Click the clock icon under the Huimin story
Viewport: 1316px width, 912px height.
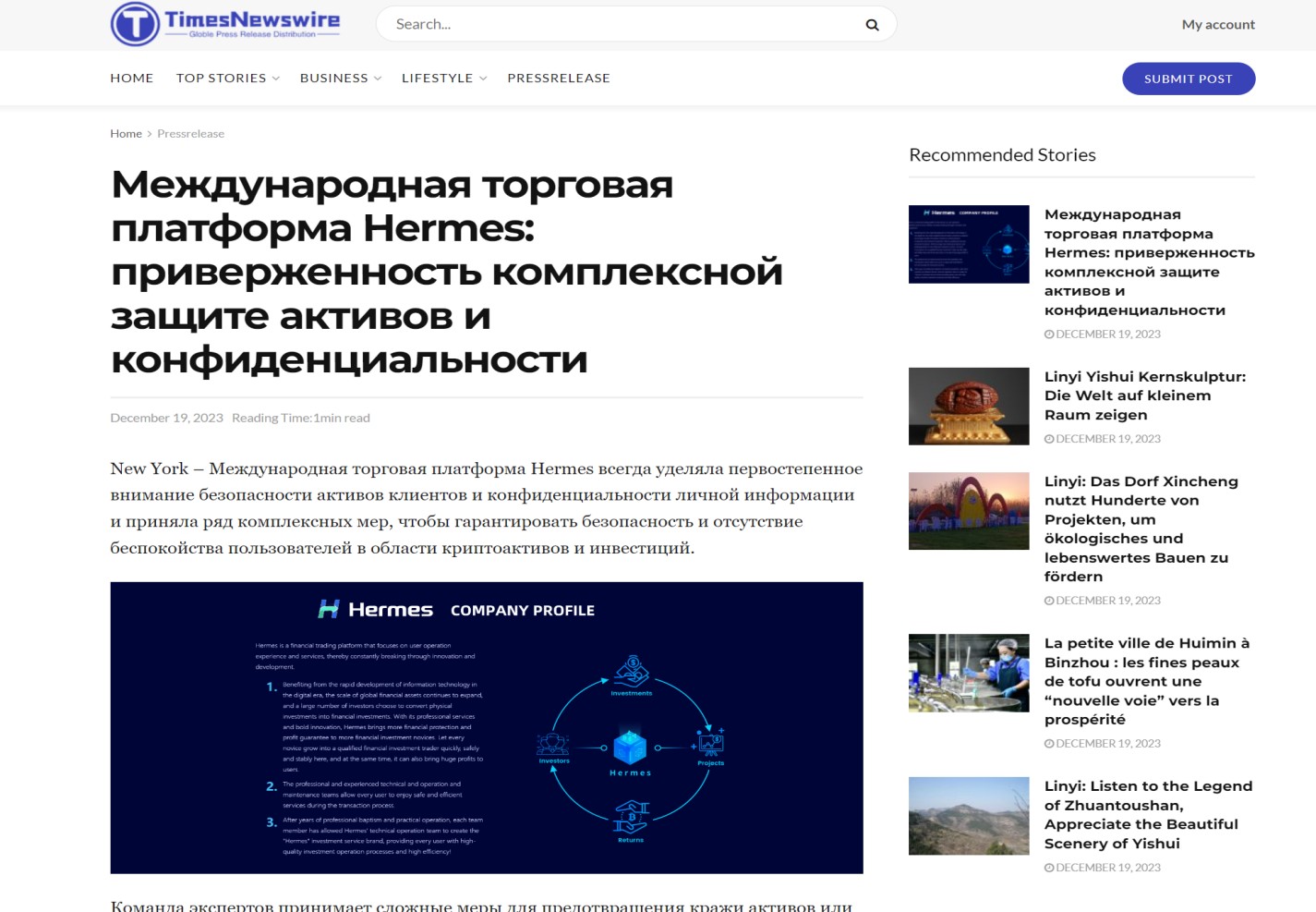[x=1049, y=744]
